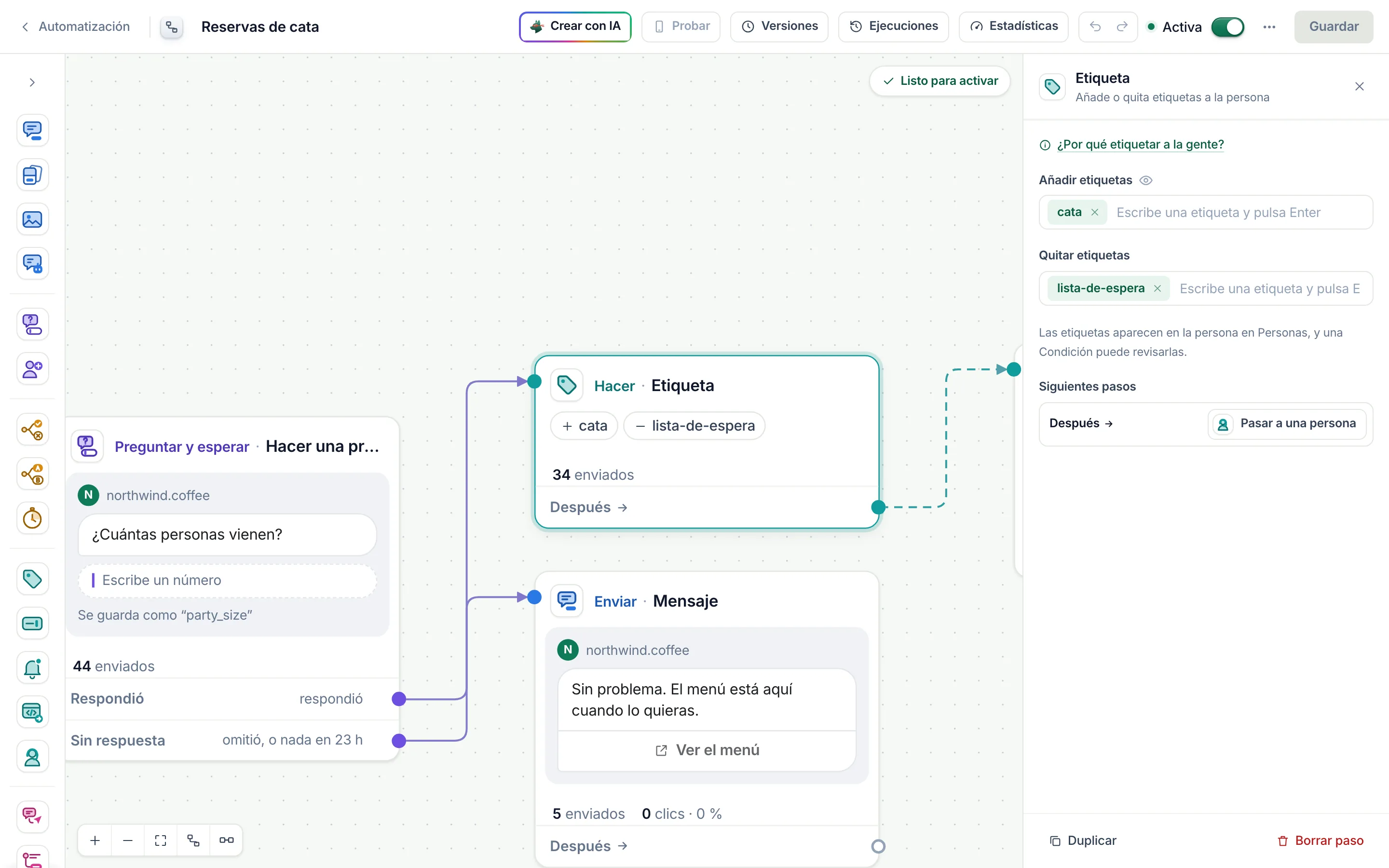Go back to Automatización
1389x868 pixels.
coord(76,27)
